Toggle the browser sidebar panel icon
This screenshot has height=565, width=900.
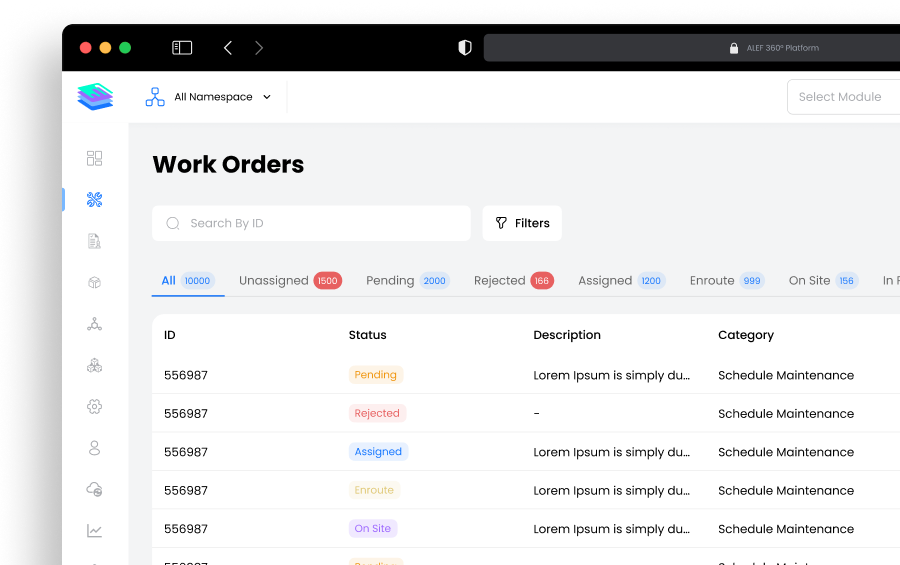(182, 48)
